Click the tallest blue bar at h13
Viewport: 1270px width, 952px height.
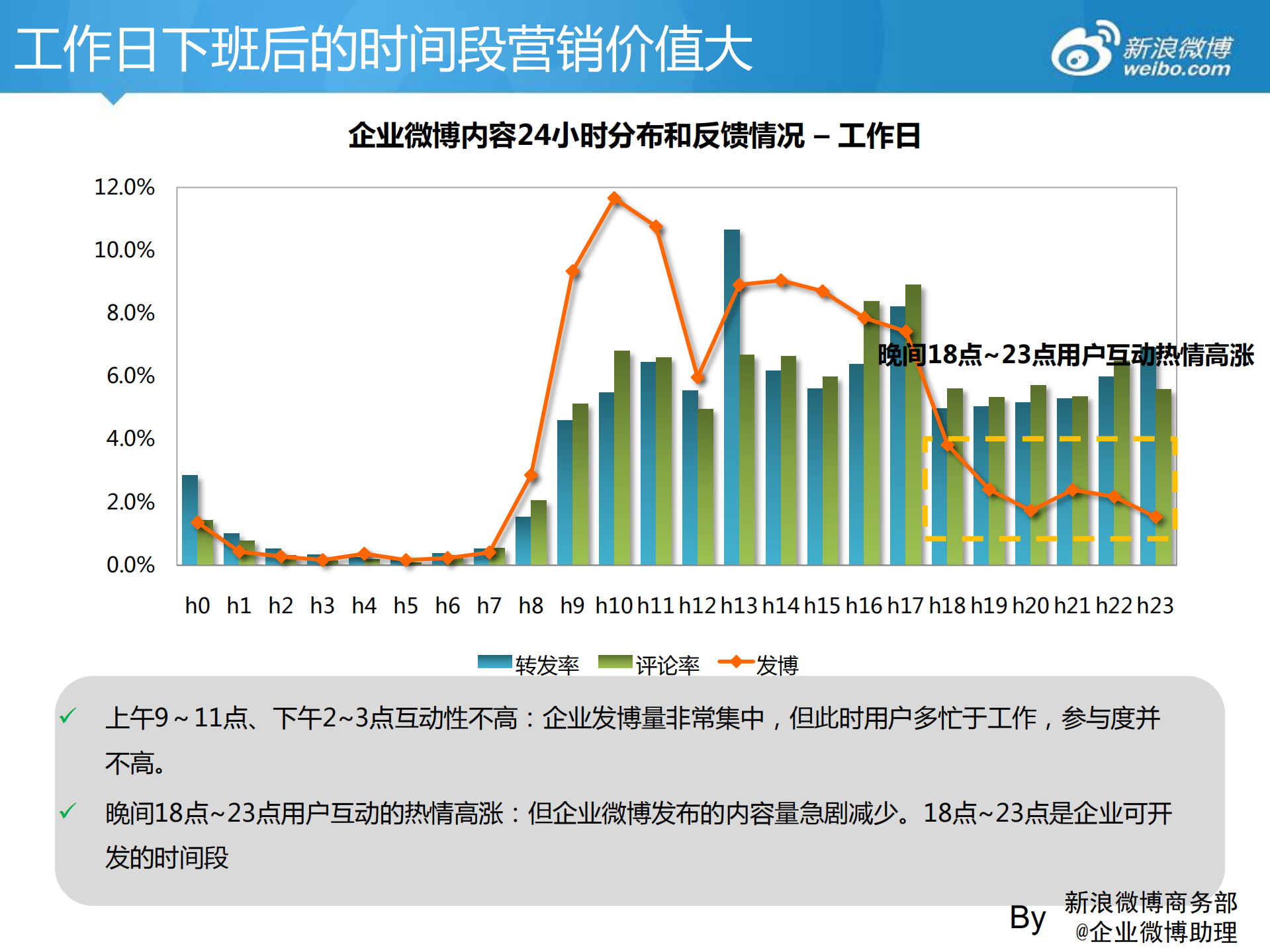(733, 397)
